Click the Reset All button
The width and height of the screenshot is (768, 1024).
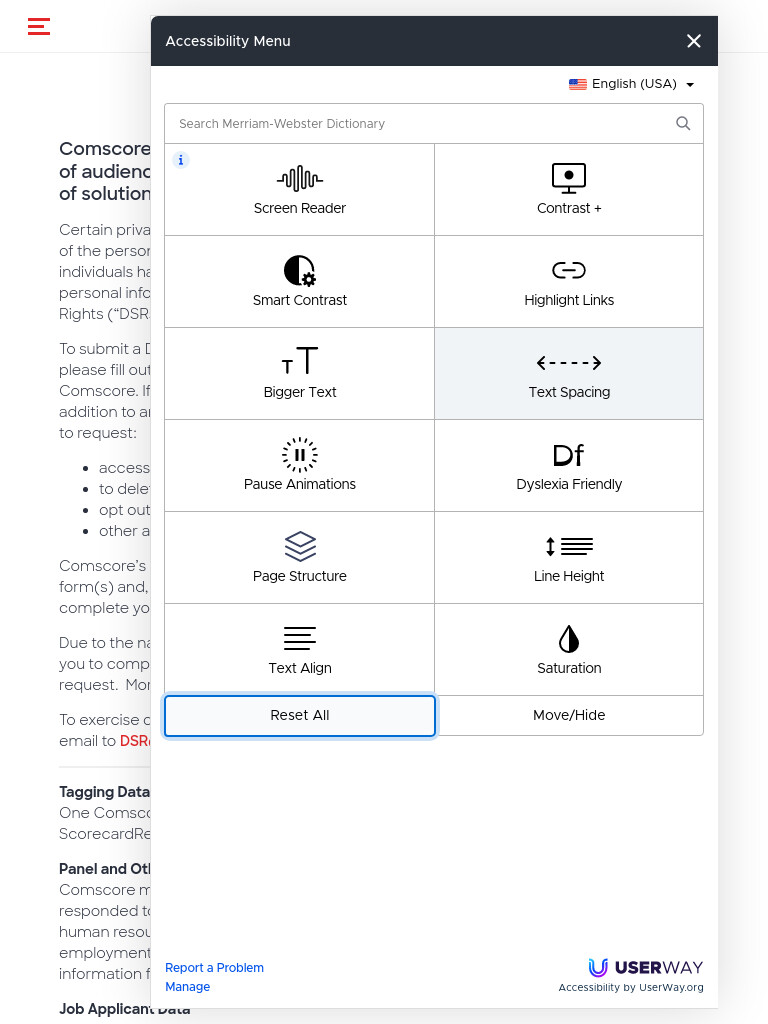point(300,716)
